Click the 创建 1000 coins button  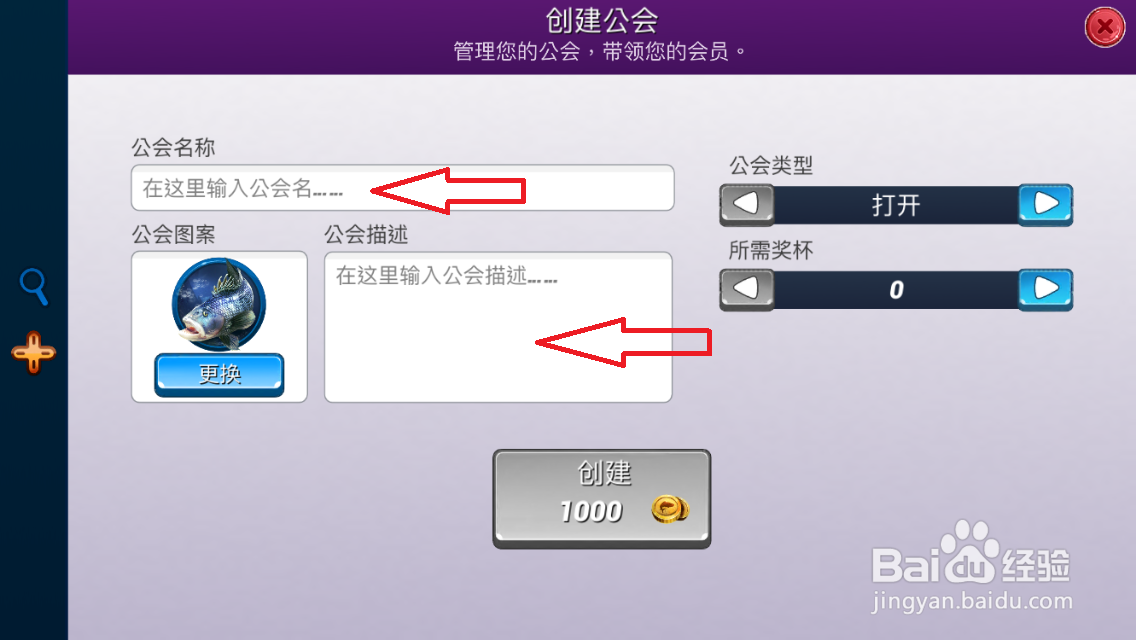(x=602, y=499)
